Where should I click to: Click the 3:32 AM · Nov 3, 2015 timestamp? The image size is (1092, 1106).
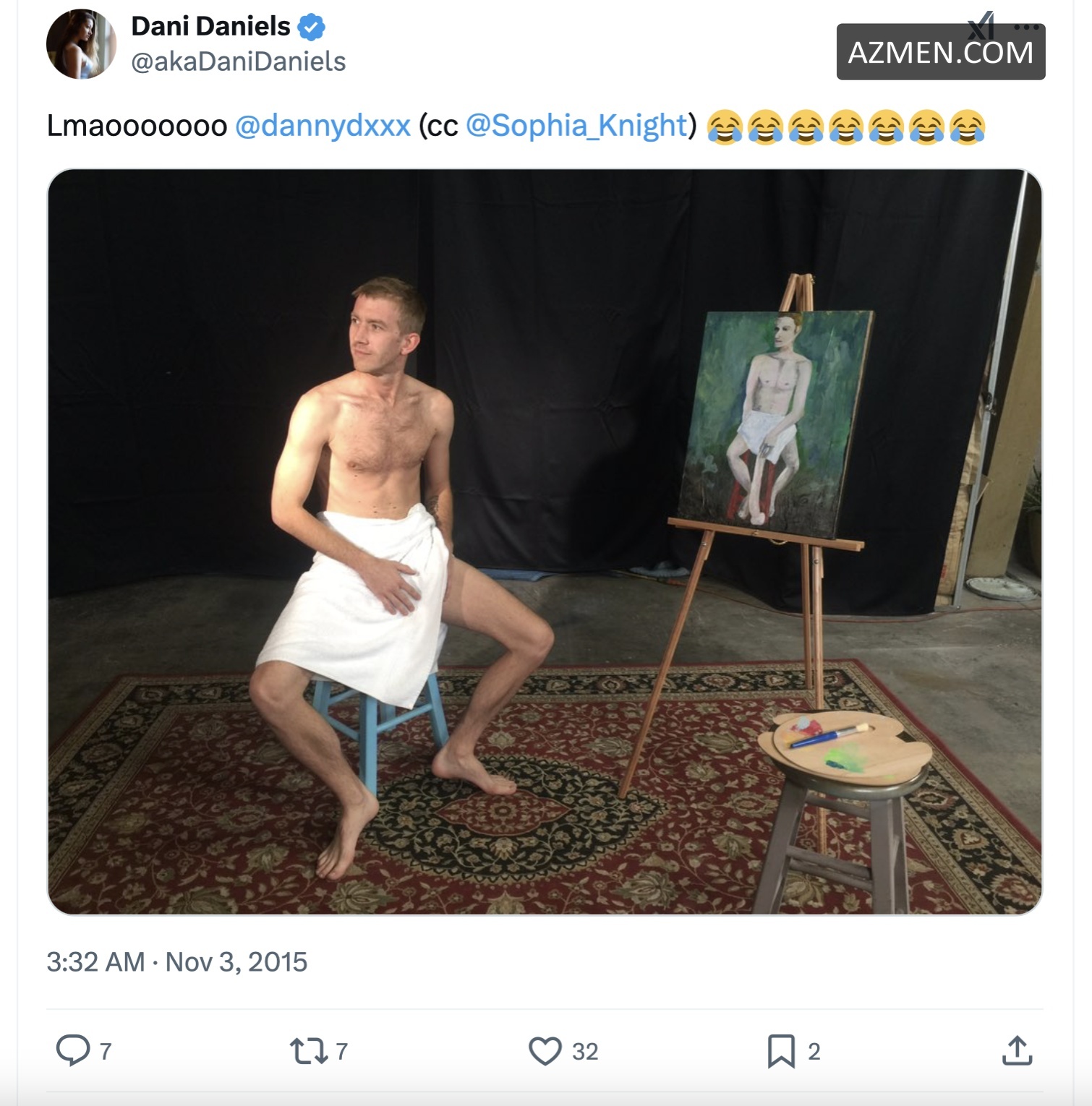177,962
